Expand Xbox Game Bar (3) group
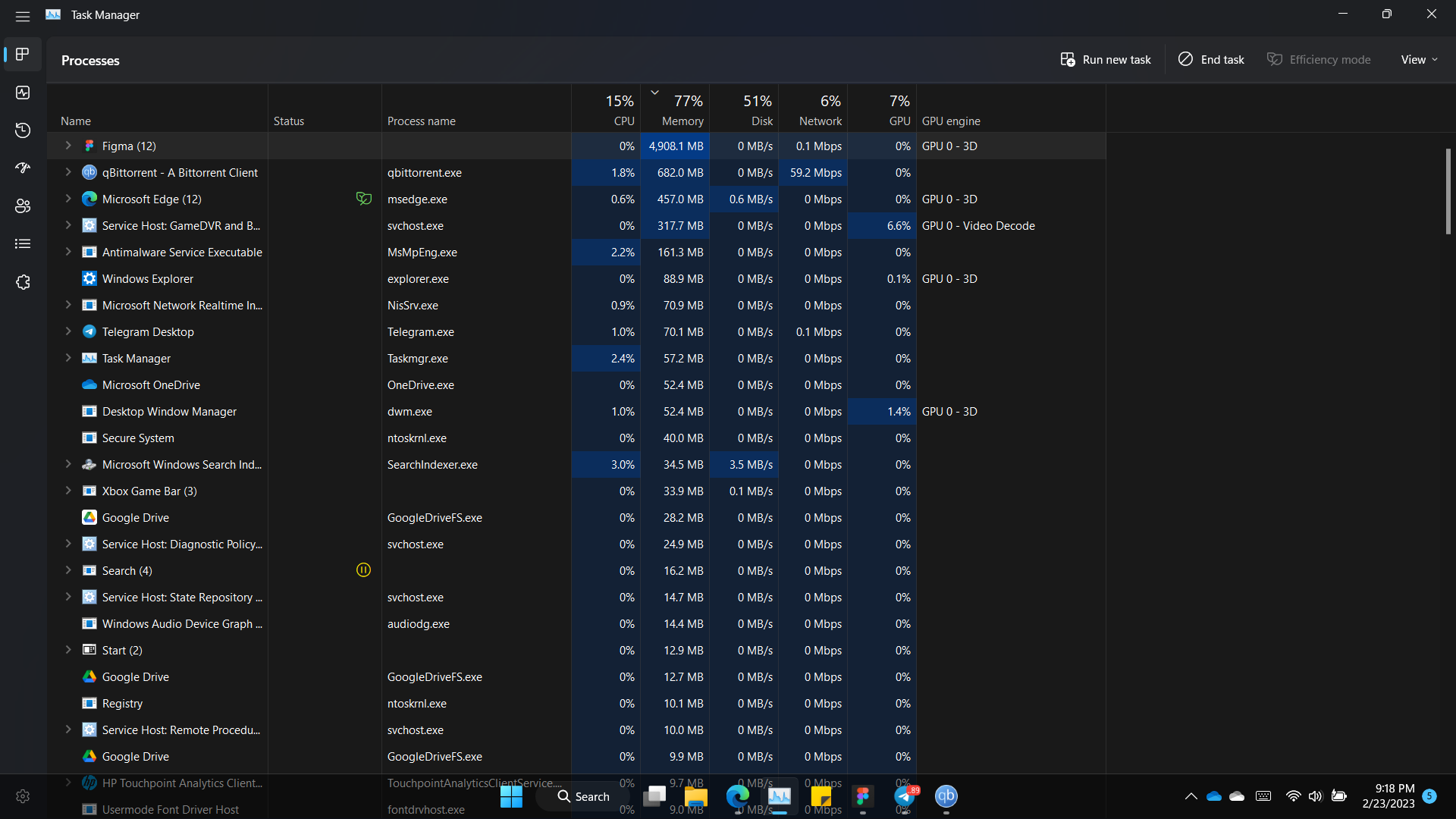1456x819 pixels. click(x=68, y=491)
